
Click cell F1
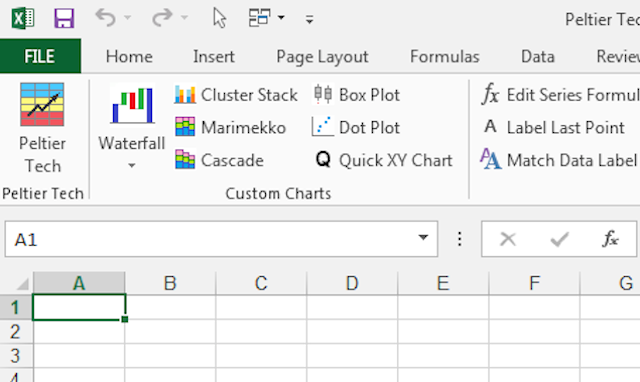point(534,307)
